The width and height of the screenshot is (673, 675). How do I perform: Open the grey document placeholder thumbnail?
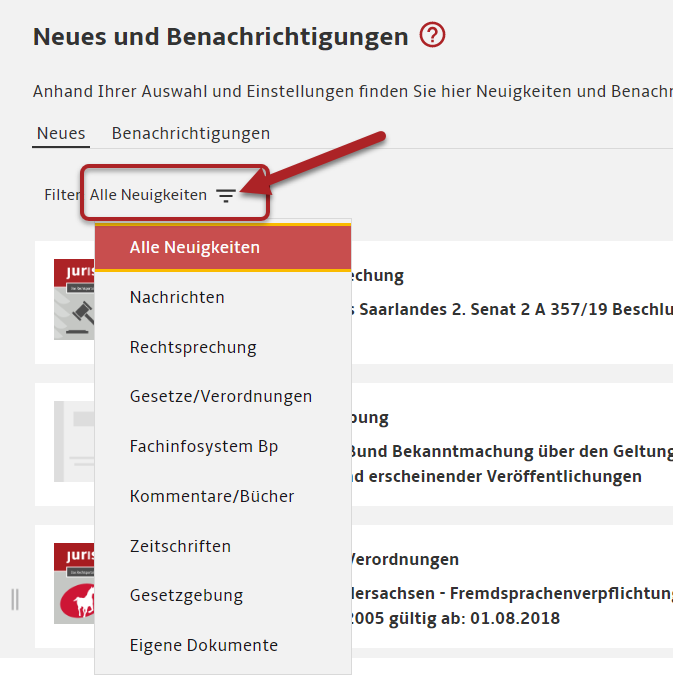click(74, 442)
